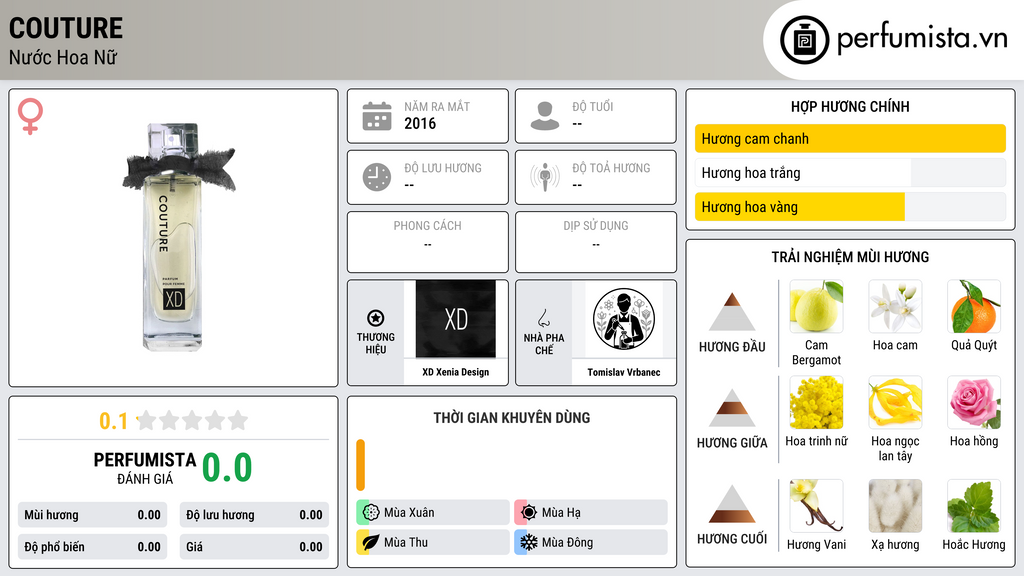The image size is (1024, 576).
Task: Select the Mùa Đông season chip
Action: click(591, 542)
